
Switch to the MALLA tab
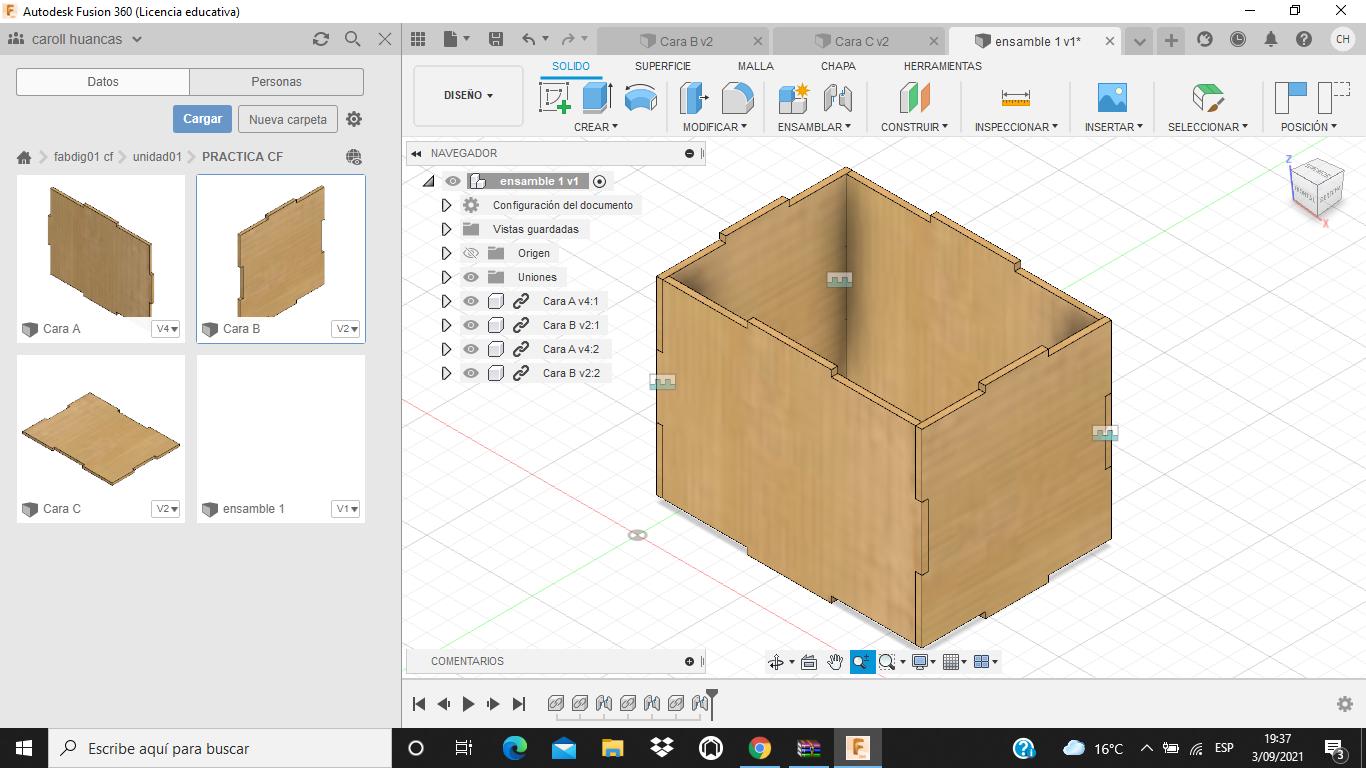756,66
